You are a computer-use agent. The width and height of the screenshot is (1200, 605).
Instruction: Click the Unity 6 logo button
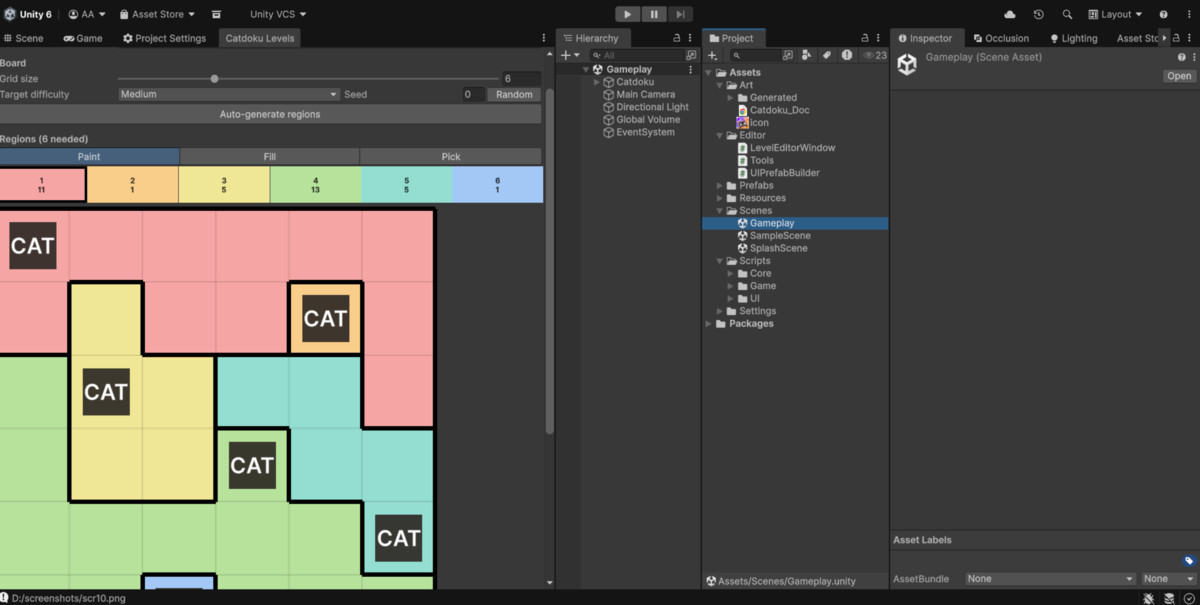[27, 14]
